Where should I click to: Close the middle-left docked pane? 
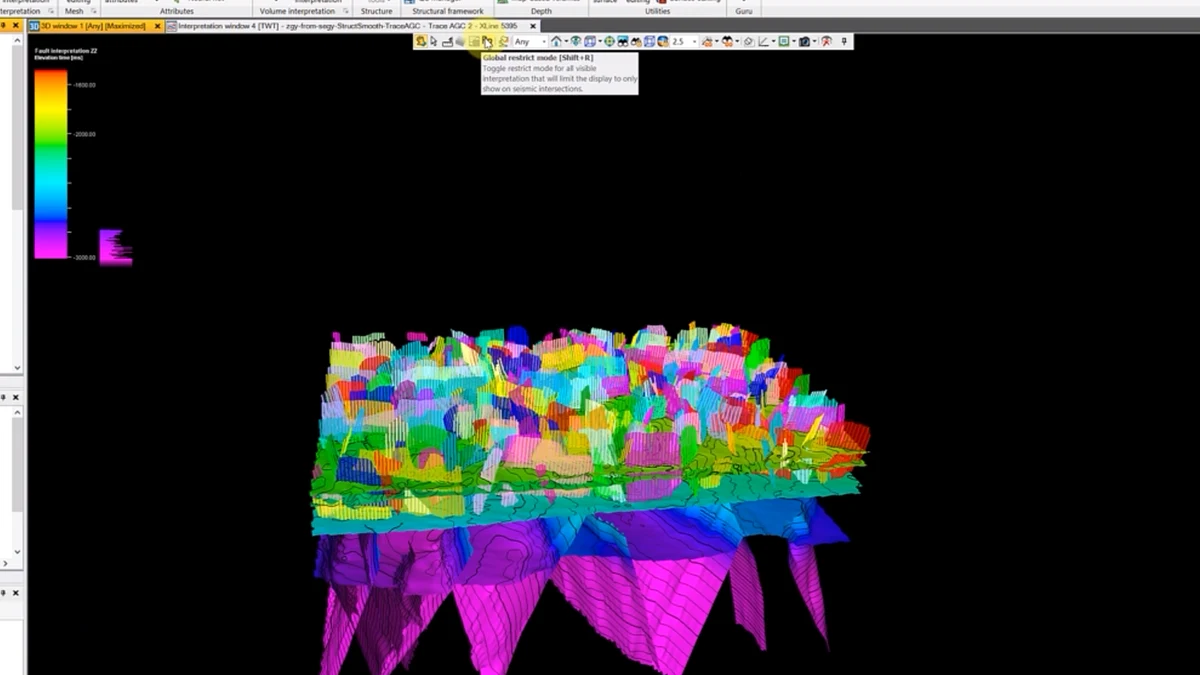coord(16,397)
